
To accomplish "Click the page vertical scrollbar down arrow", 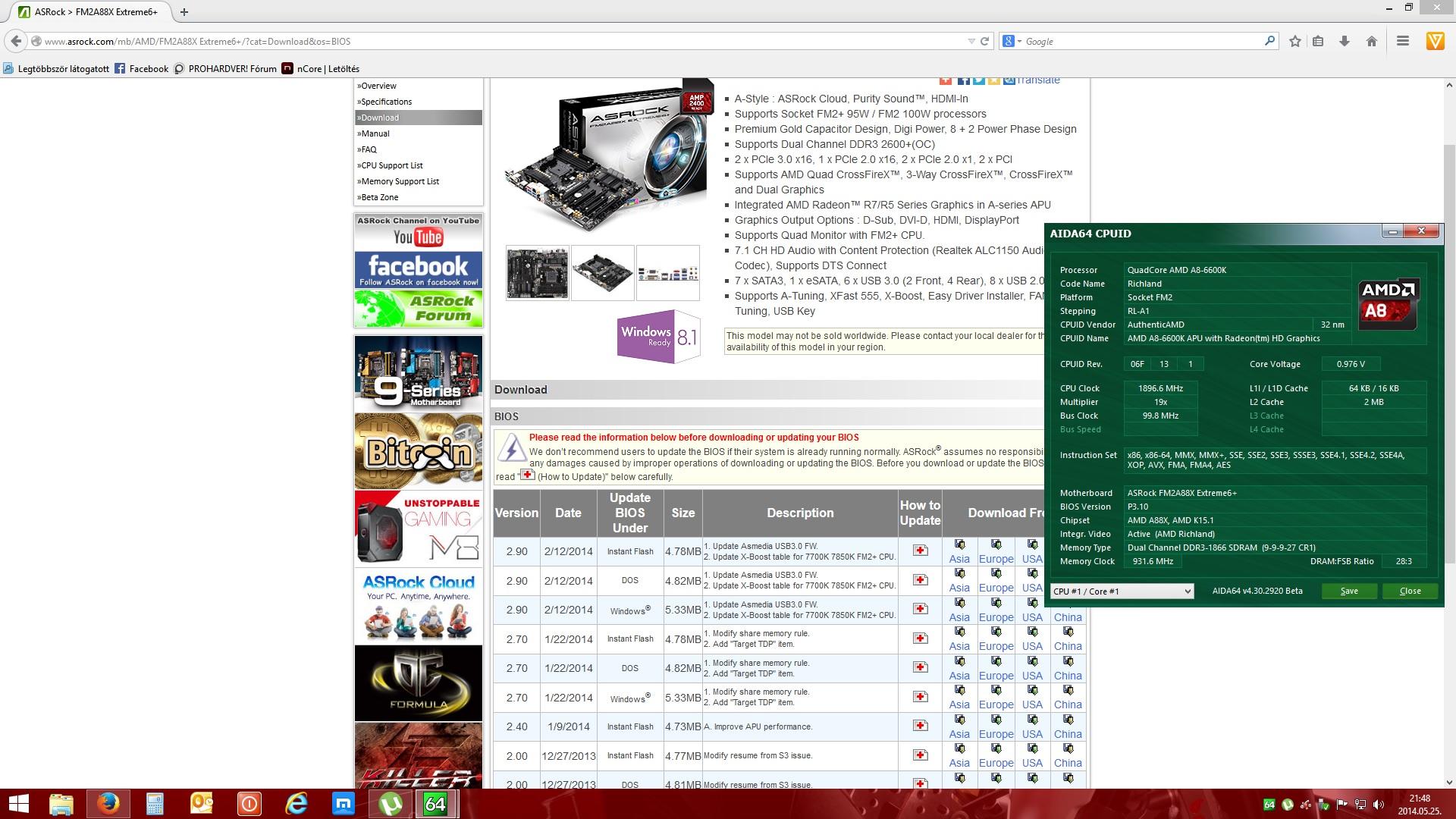I will pyautogui.click(x=1449, y=782).
